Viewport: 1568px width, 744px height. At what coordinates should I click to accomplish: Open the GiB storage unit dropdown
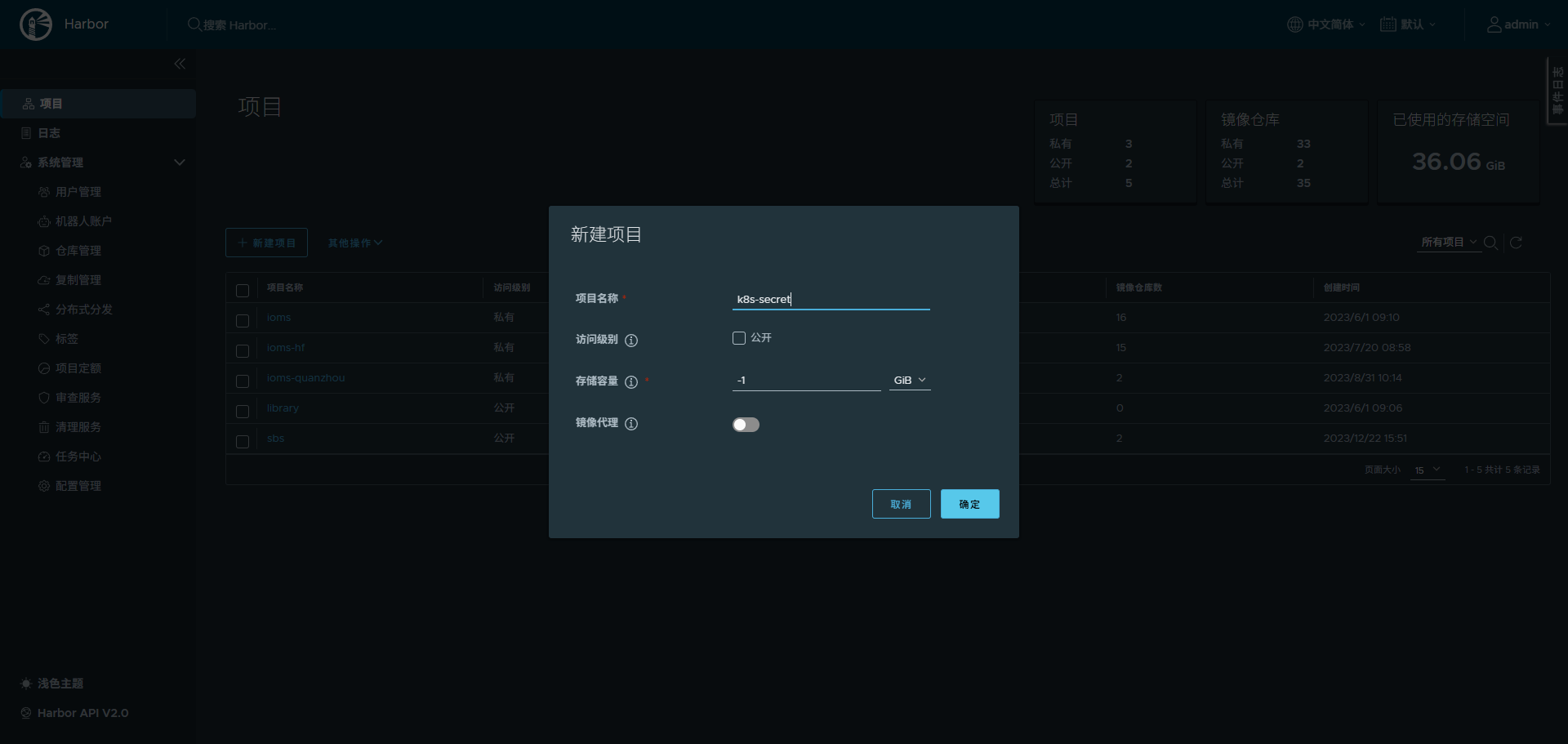click(910, 381)
